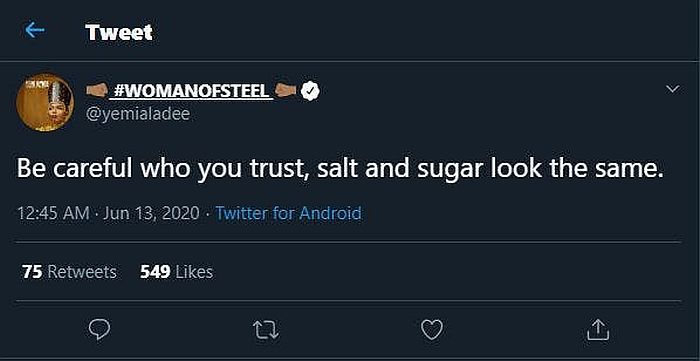View the 549 Likes list
Viewport: 700px width, 361px height.
(x=176, y=272)
